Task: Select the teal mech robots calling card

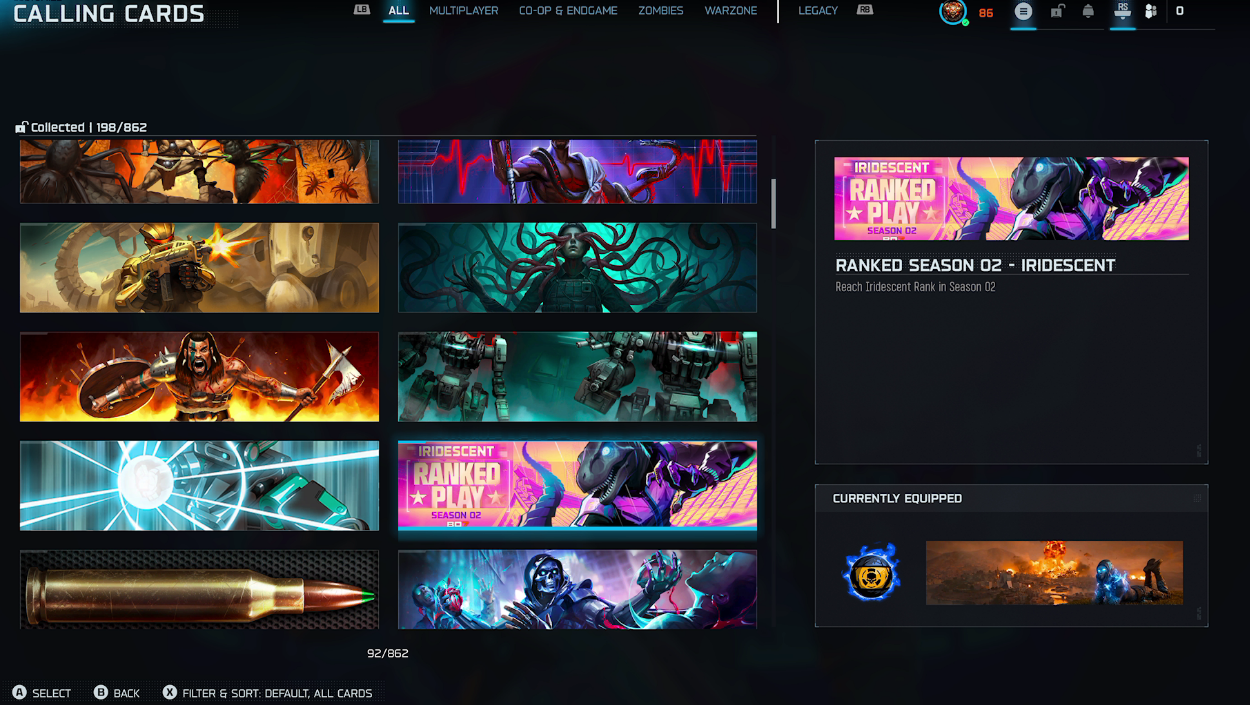Action: tap(577, 376)
